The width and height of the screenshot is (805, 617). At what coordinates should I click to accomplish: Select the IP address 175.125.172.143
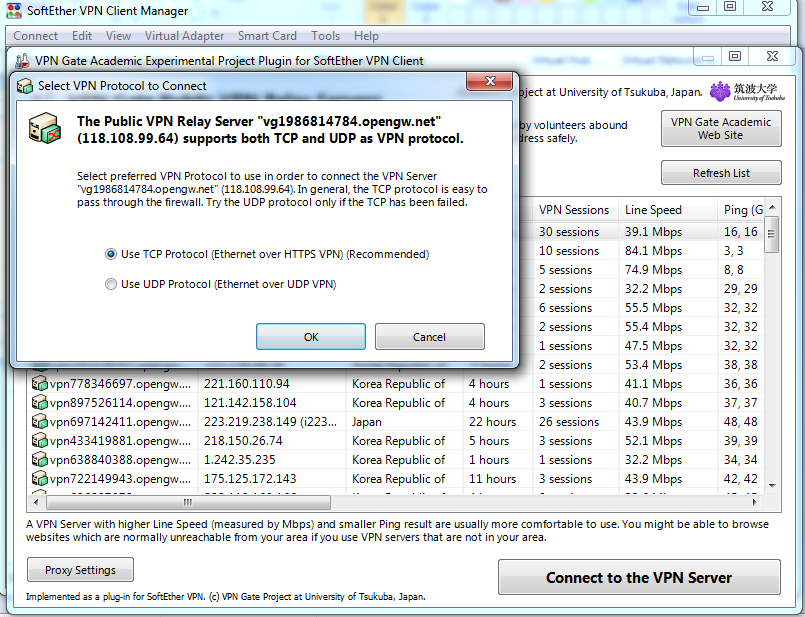[250, 478]
